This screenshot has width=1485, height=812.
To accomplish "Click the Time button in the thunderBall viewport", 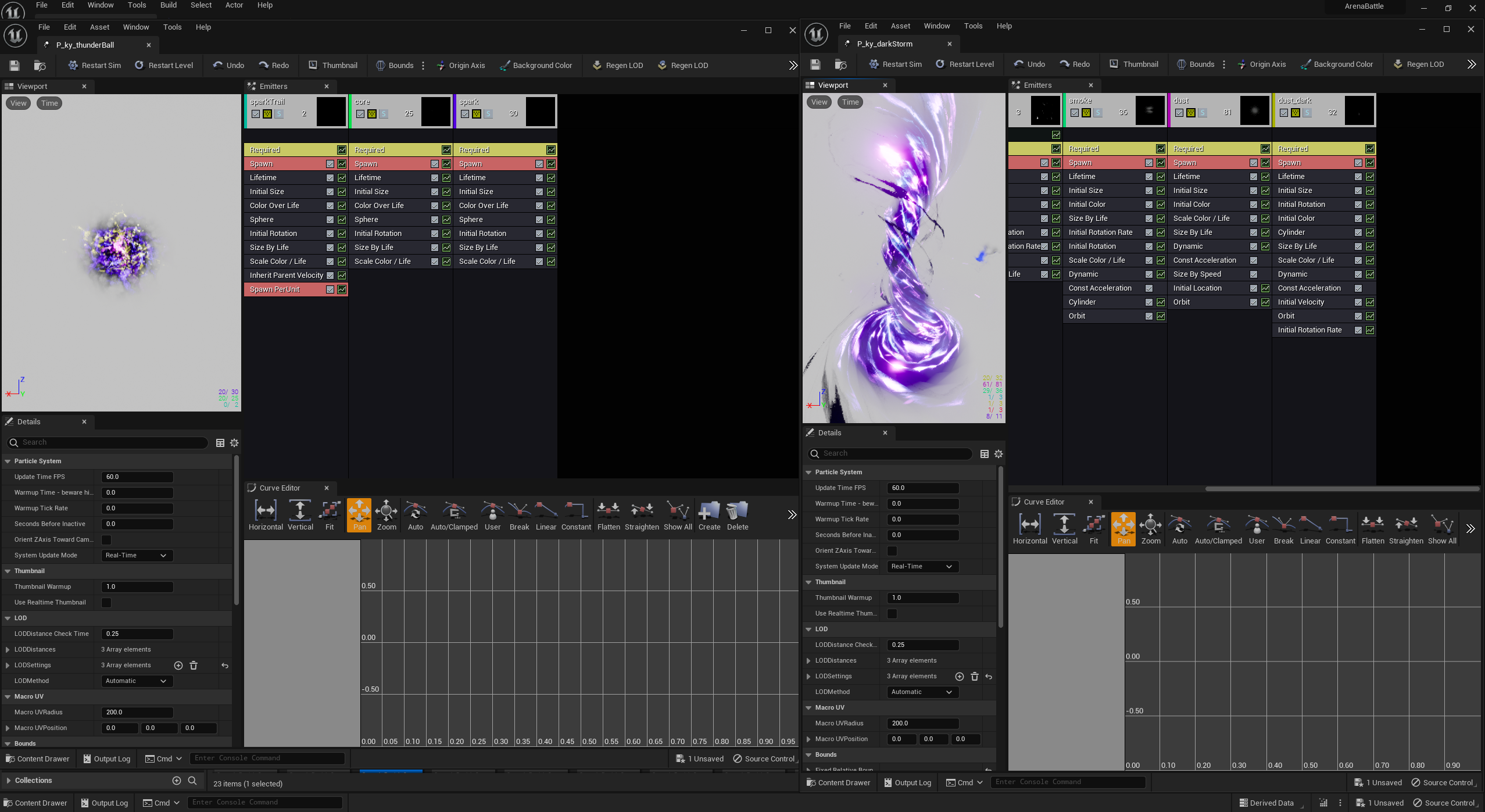I will [x=49, y=103].
